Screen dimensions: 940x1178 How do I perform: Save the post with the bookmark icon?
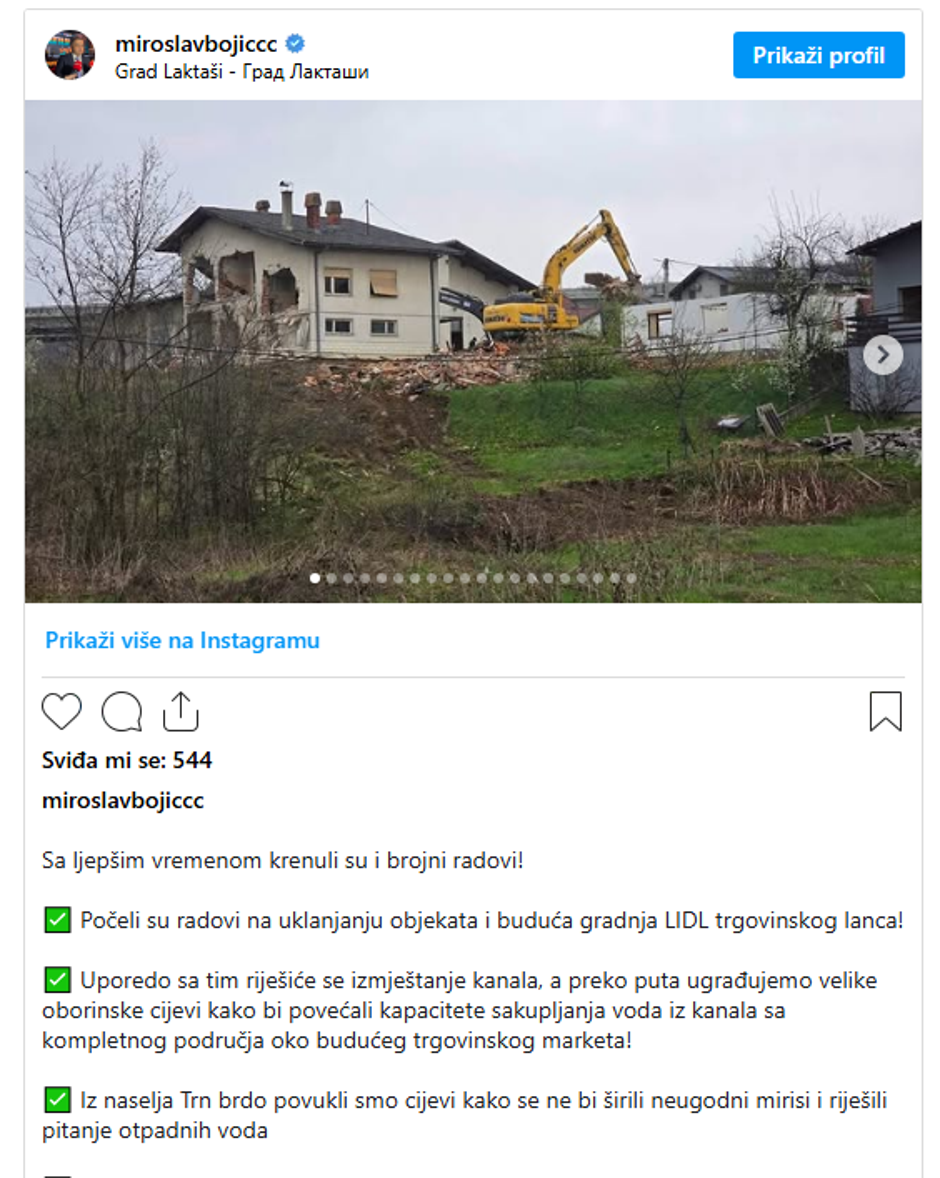885,711
